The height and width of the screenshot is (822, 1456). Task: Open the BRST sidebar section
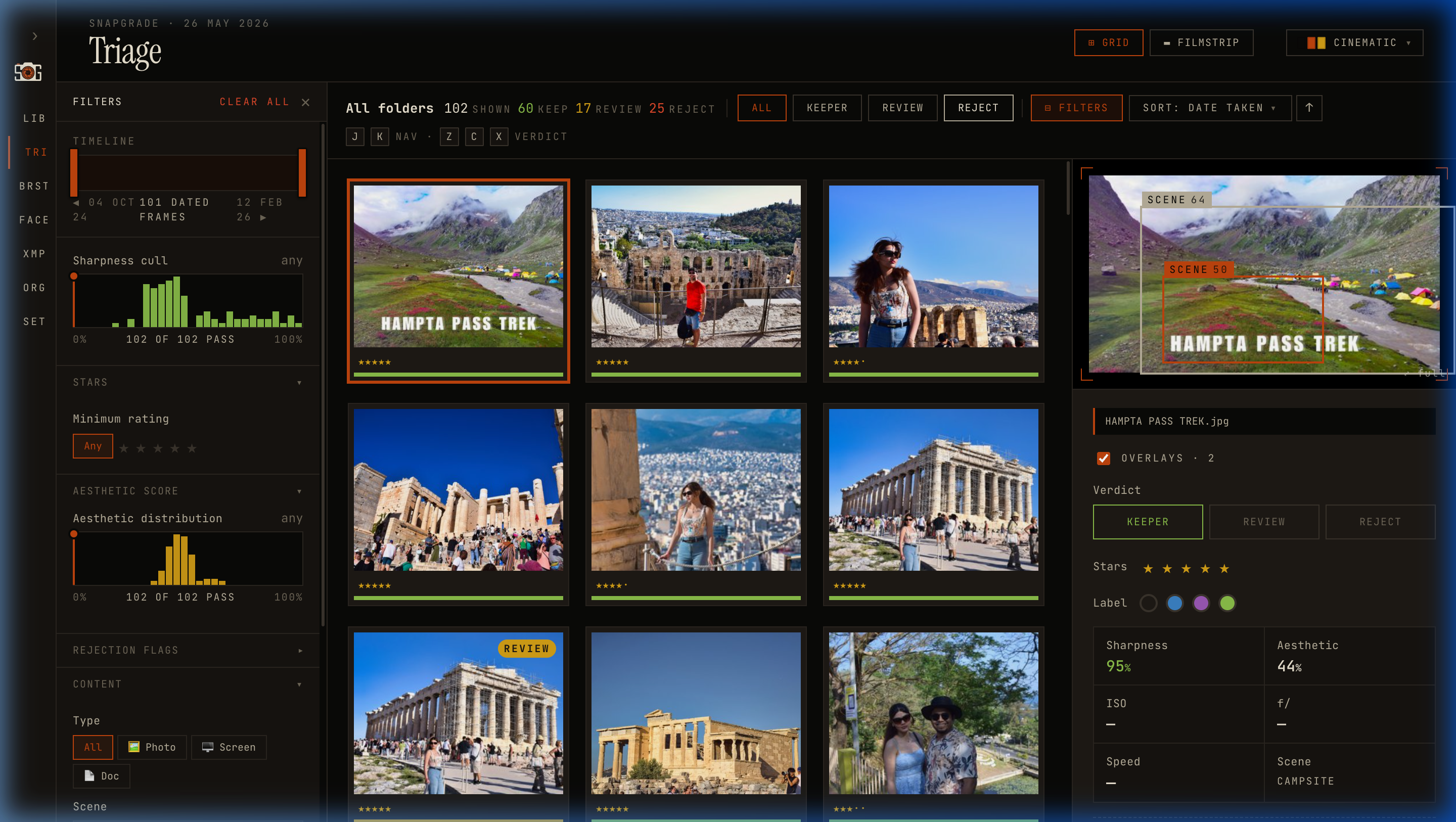click(34, 186)
